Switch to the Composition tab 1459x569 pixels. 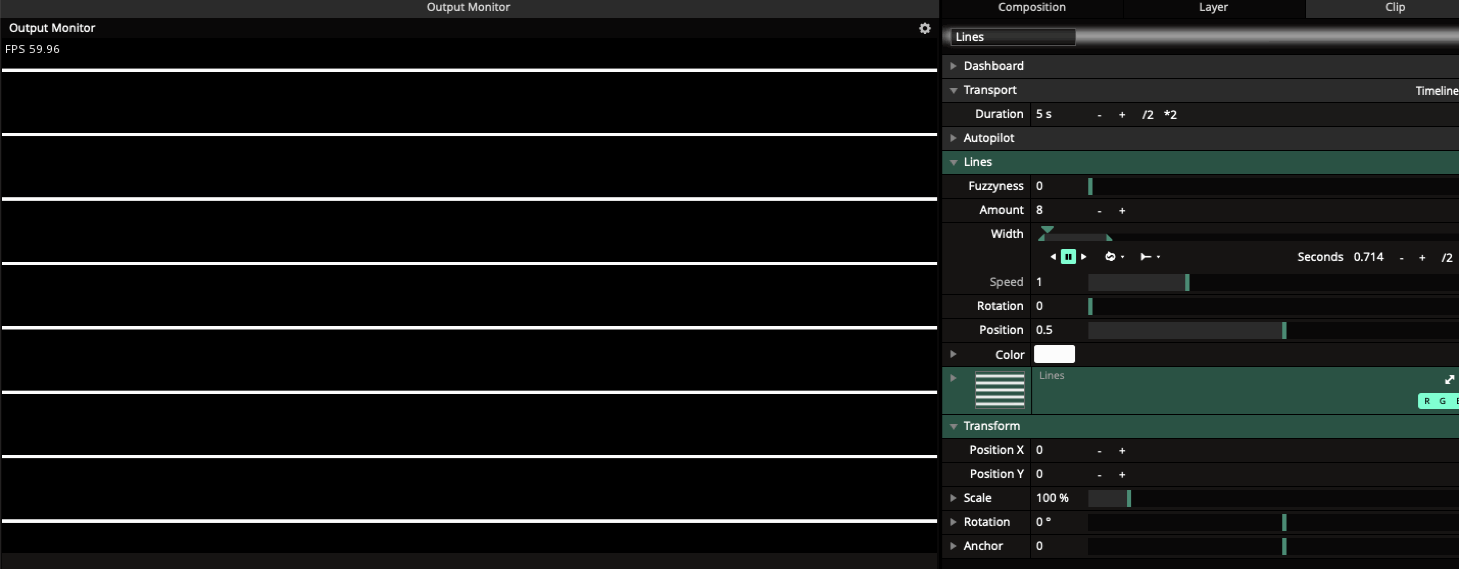1031,8
